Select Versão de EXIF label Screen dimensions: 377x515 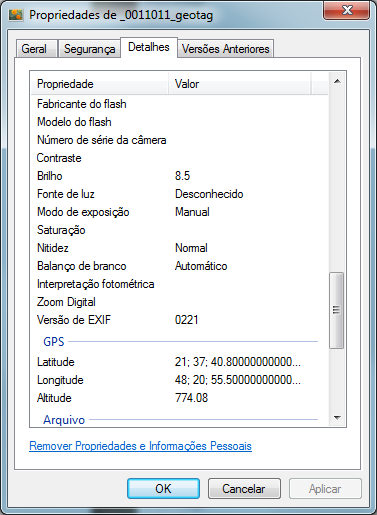click(74, 320)
